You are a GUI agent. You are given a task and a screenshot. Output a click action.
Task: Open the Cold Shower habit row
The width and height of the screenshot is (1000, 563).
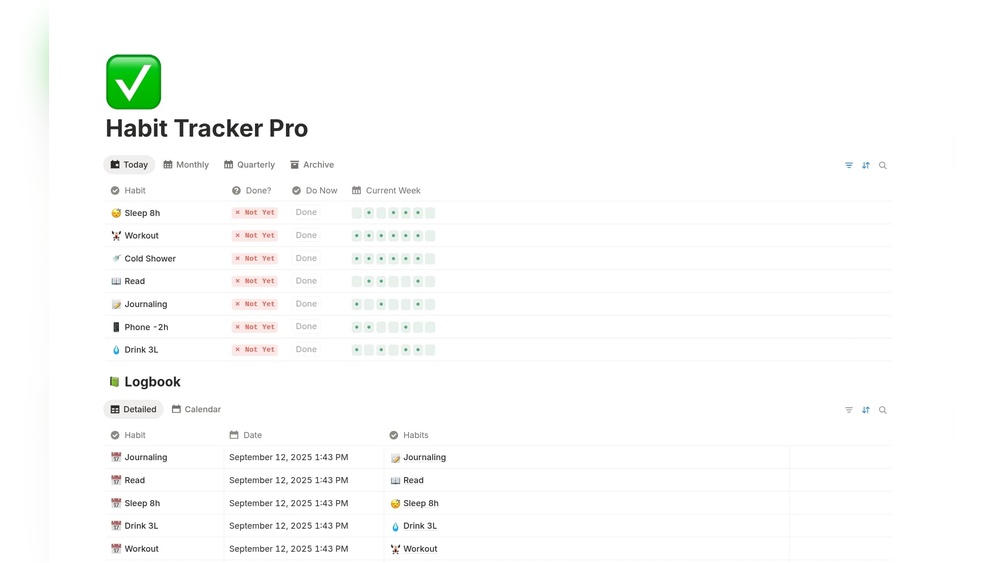click(x=150, y=258)
